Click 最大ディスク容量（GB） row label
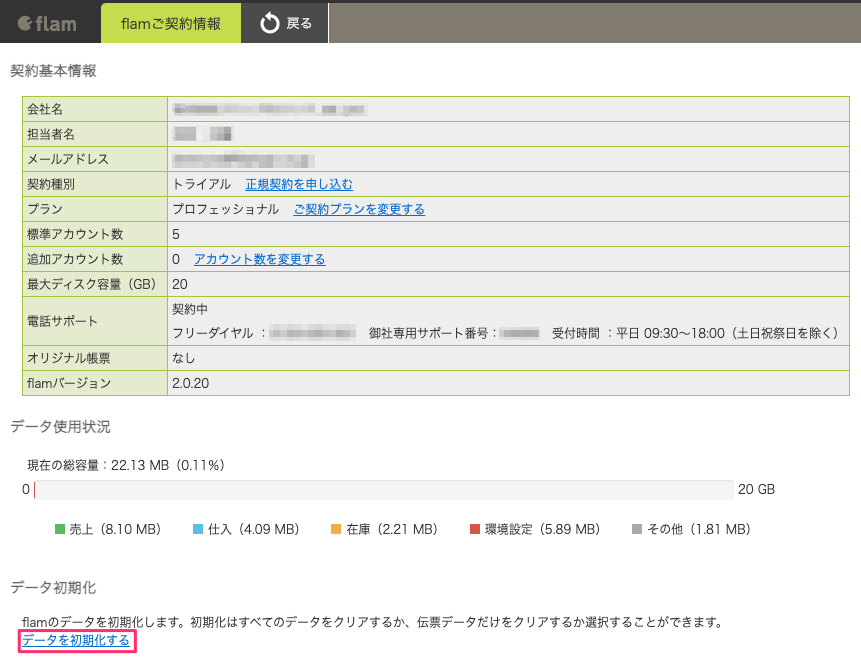The height and width of the screenshot is (660, 861). pos(93,284)
